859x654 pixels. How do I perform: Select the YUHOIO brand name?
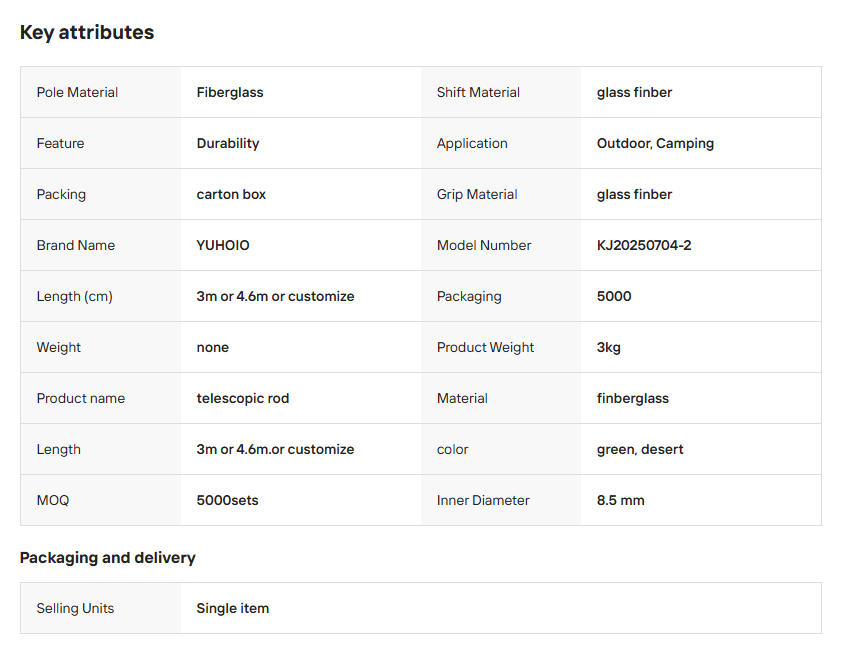pos(223,245)
